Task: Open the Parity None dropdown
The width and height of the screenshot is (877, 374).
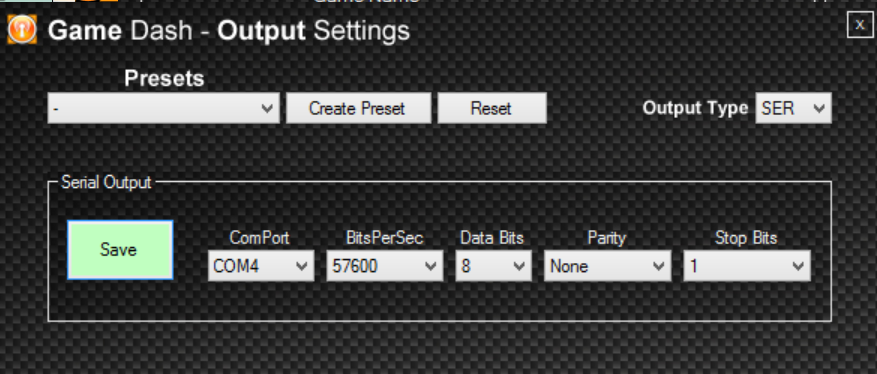Action: click(607, 266)
